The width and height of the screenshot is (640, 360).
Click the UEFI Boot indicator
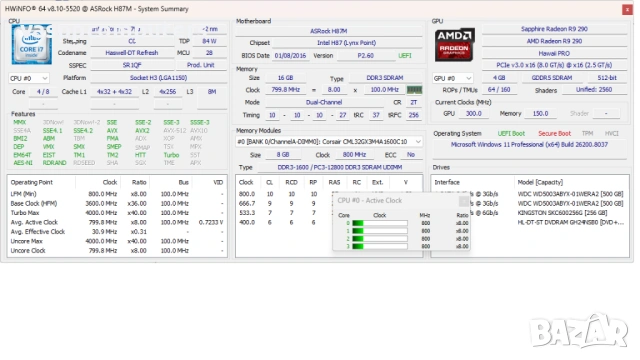pyautogui.click(x=511, y=133)
